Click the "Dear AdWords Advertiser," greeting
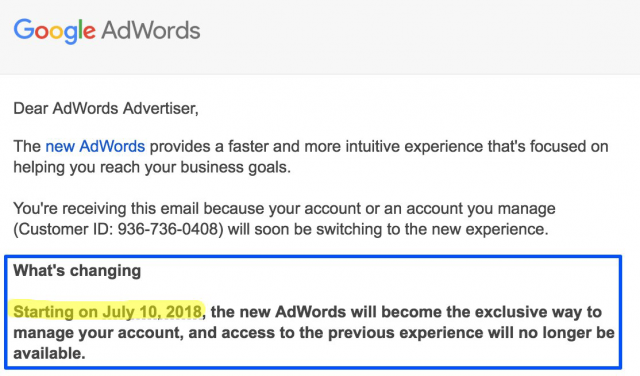Image resolution: width=640 pixels, height=376 pixels. click(x=106, y=109)
